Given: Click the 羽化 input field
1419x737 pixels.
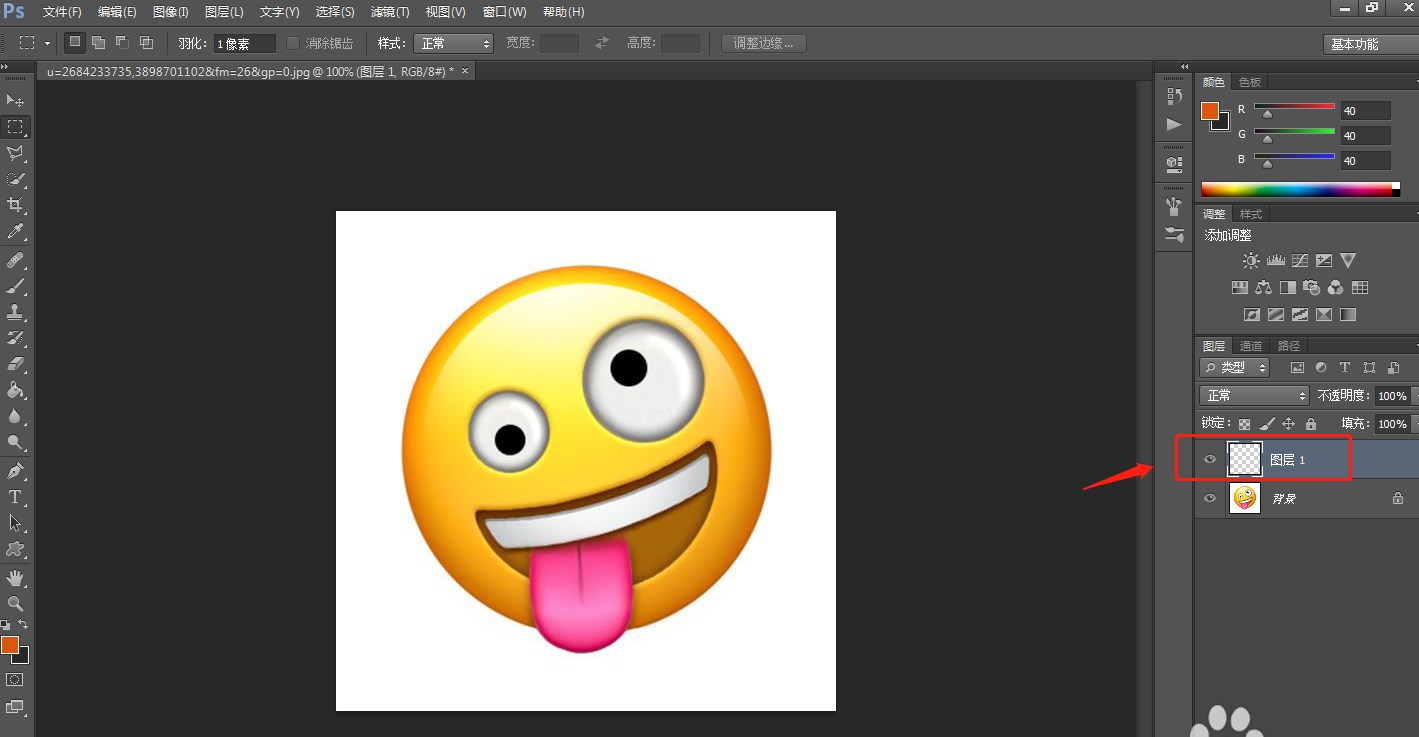Looking at the screenshot, I should point(243,44).
